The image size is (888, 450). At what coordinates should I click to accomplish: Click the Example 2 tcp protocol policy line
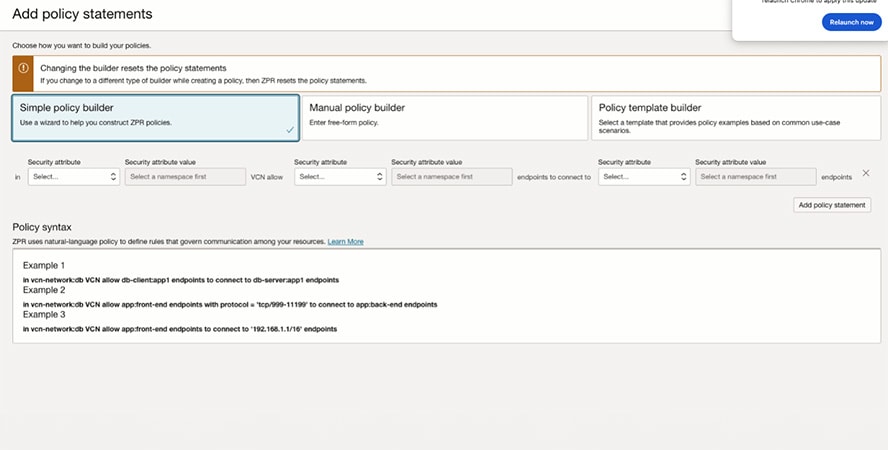230,304
